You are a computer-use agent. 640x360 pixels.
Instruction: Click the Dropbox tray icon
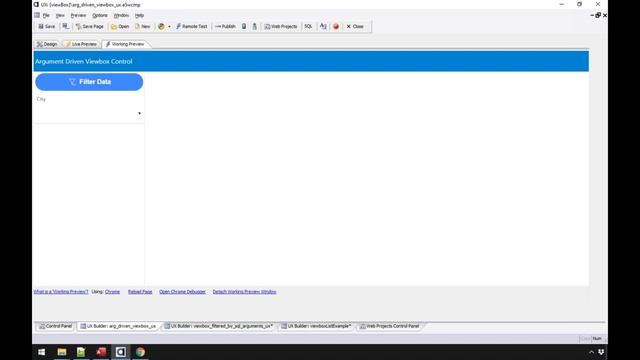601,352
